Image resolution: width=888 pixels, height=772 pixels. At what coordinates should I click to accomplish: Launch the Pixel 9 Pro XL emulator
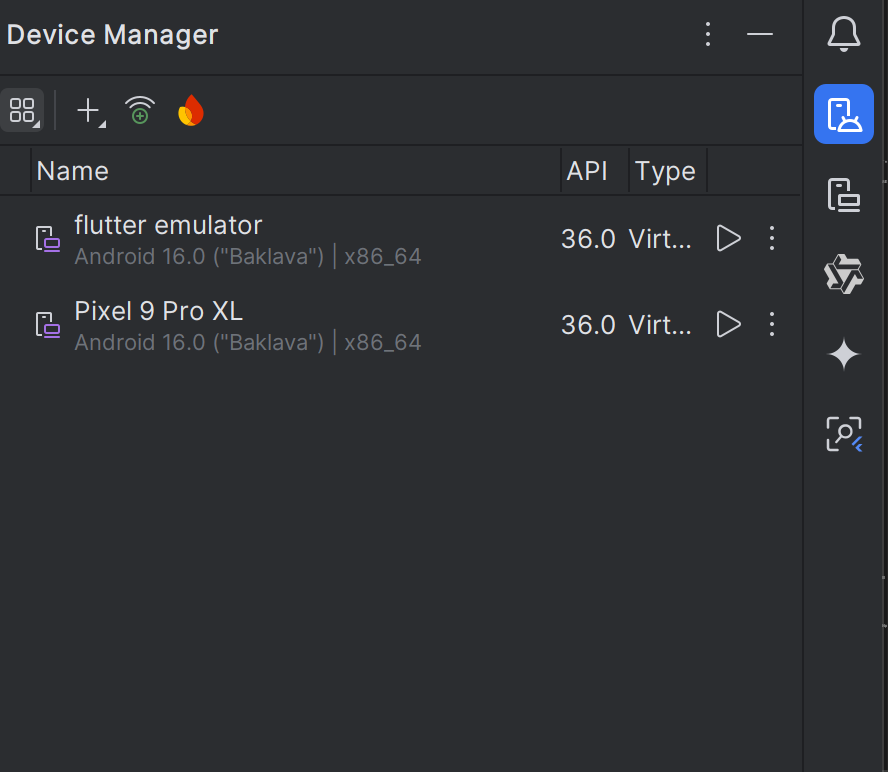point(728,325)
